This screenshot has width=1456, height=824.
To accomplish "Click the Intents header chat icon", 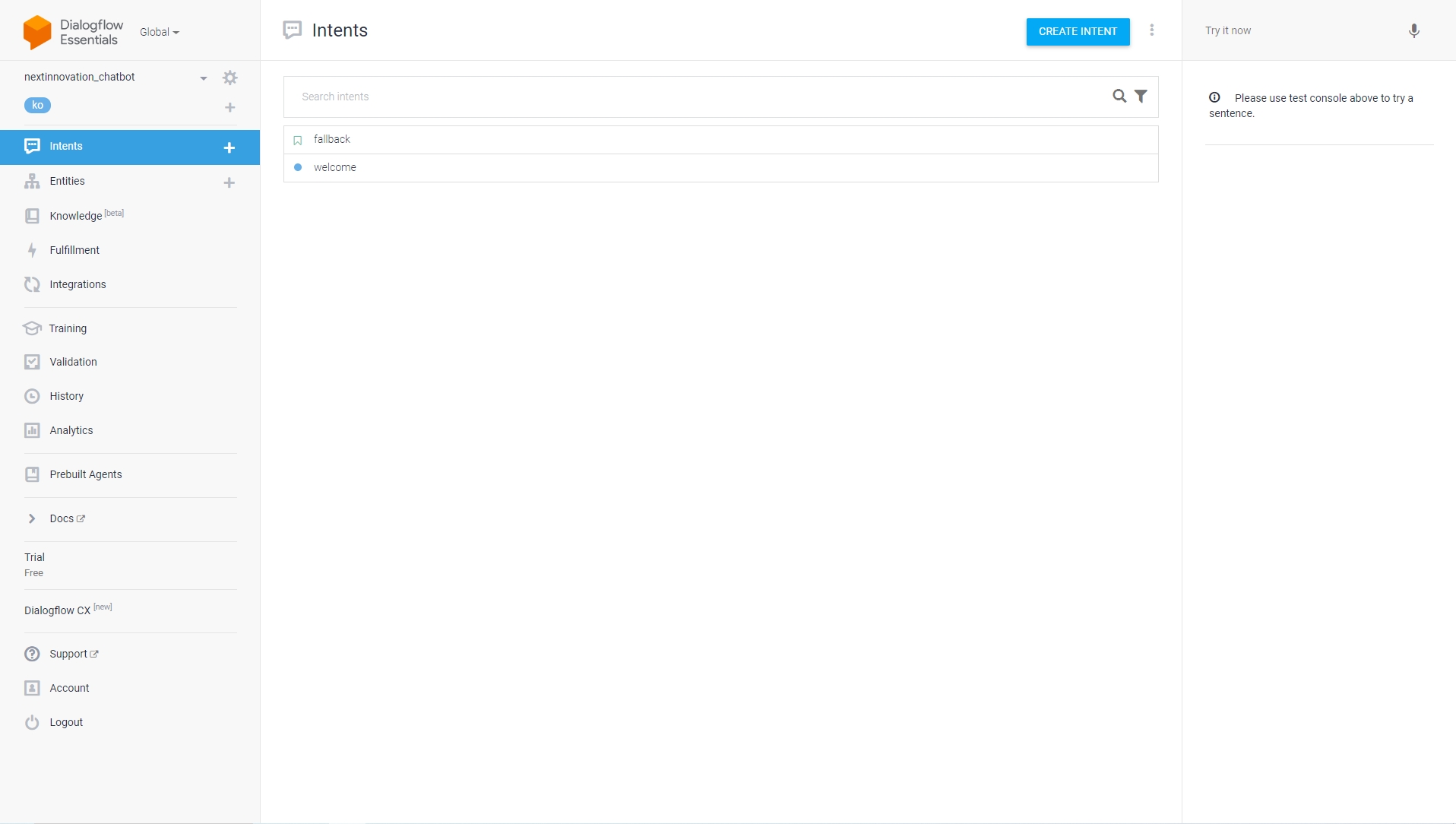I will [292, 30].
